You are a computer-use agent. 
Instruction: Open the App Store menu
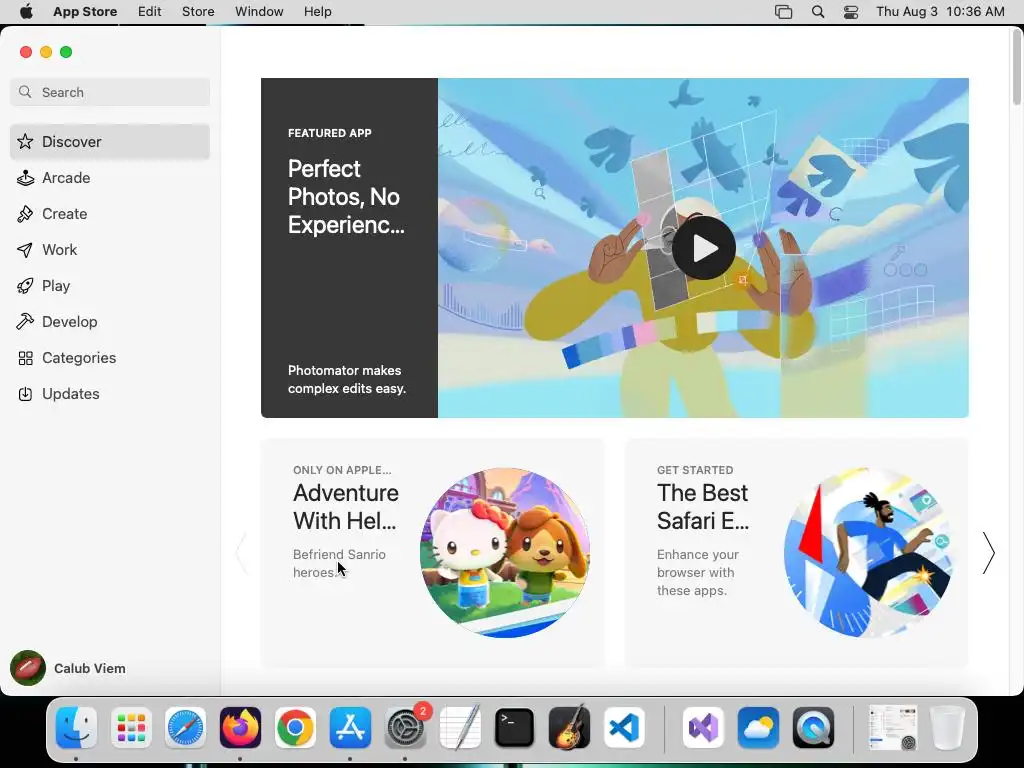point(85,12)
